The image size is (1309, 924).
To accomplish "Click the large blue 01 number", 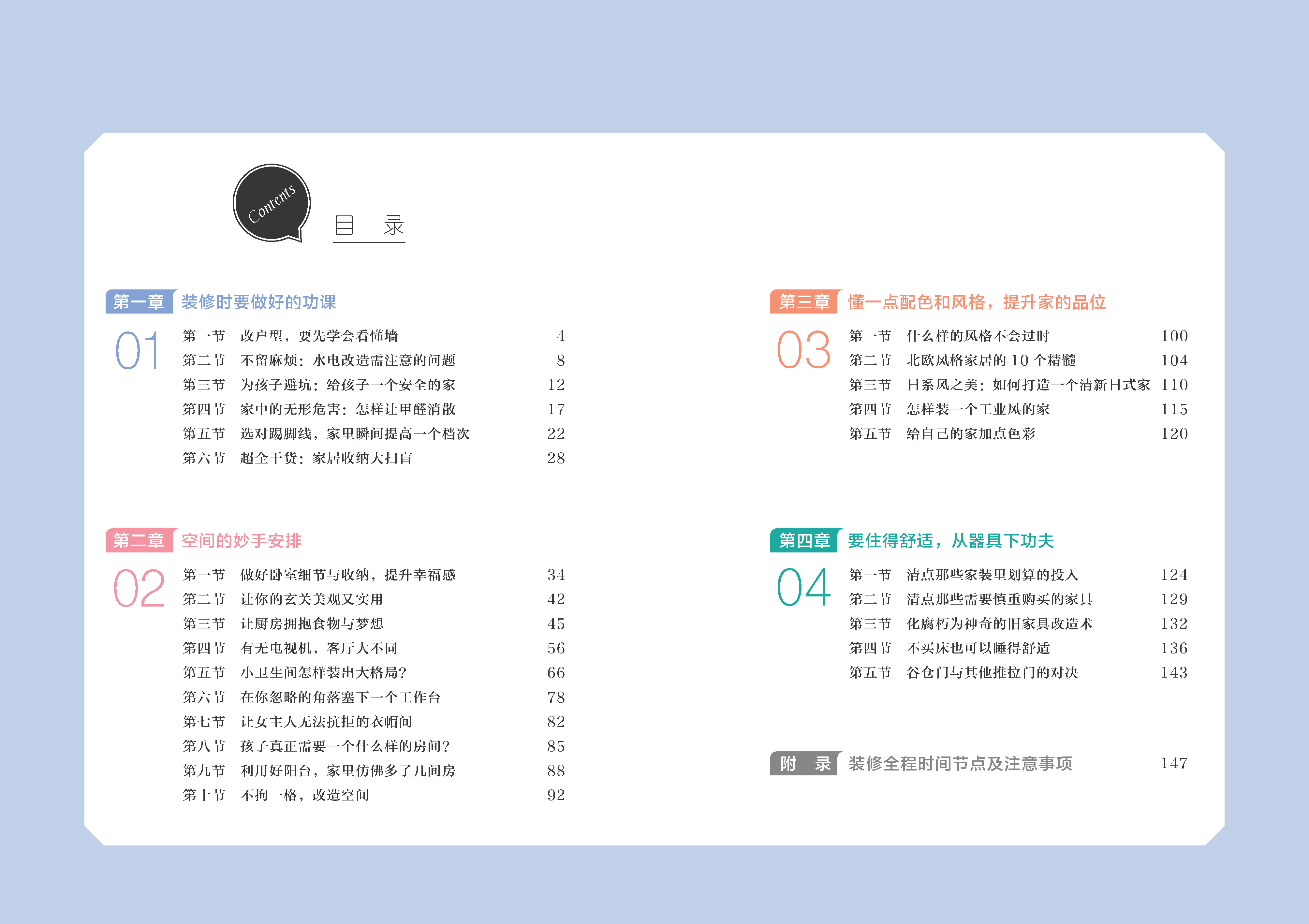I will [138, 351].
